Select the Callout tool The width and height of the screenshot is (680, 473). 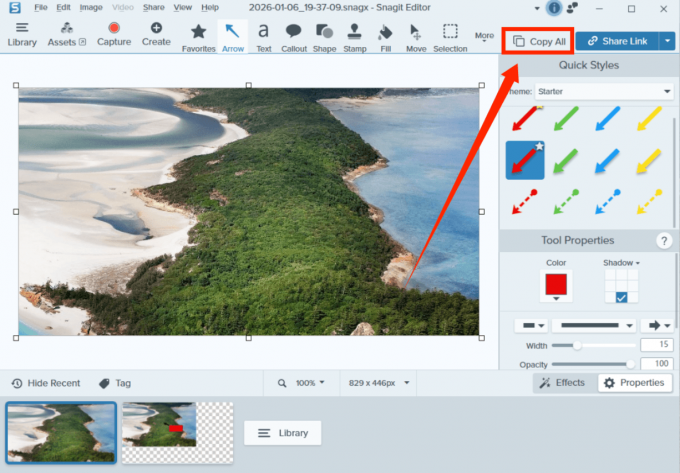coord(294,37)
